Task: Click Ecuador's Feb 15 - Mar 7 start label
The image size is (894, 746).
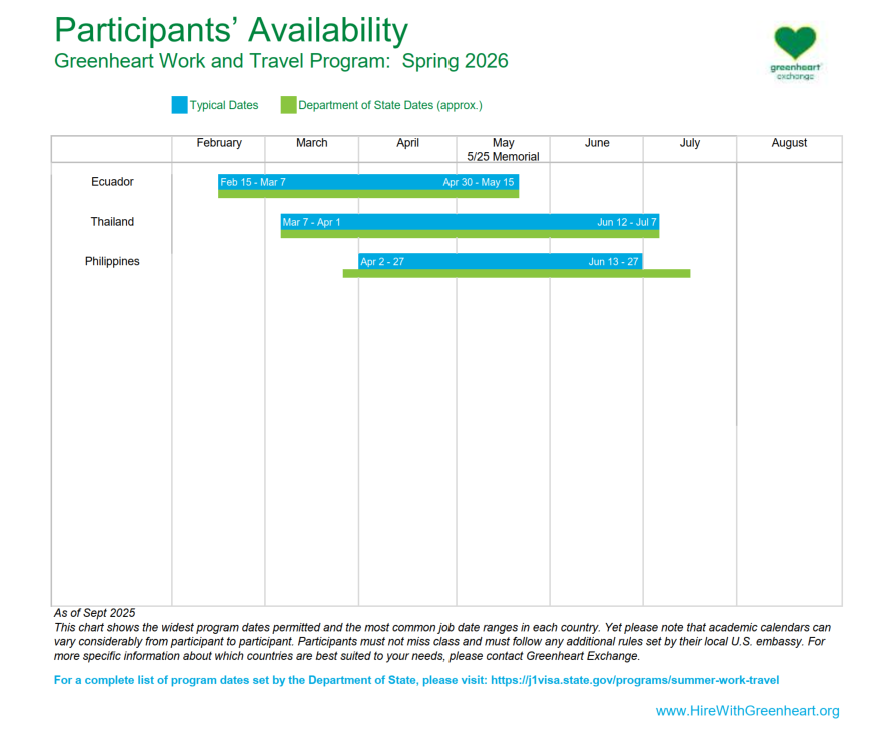Action: [x=253, y=182]
